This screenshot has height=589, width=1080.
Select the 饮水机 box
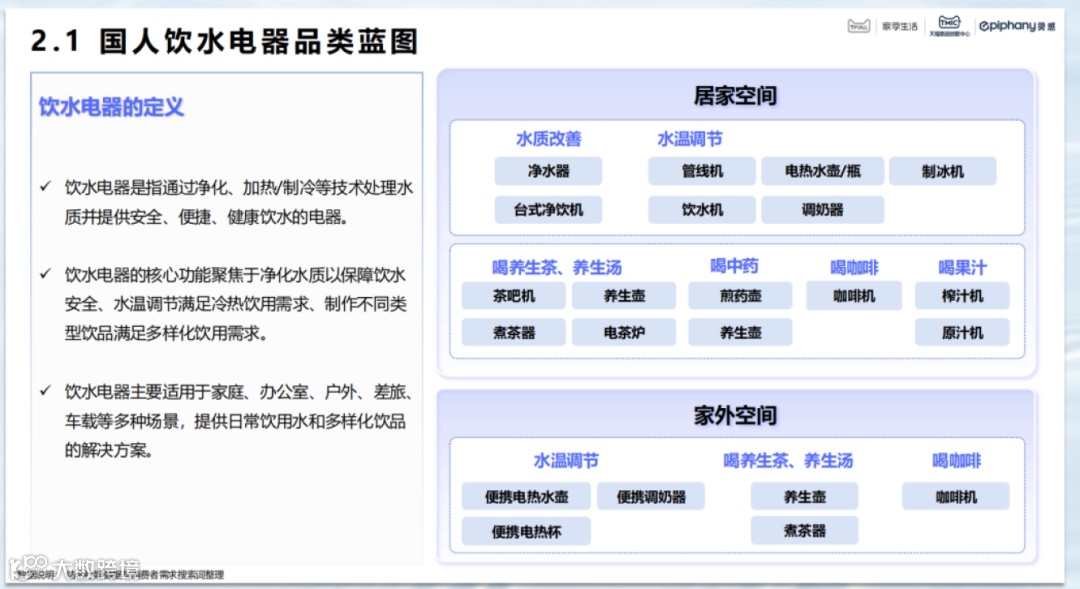[x=702, y=209]
